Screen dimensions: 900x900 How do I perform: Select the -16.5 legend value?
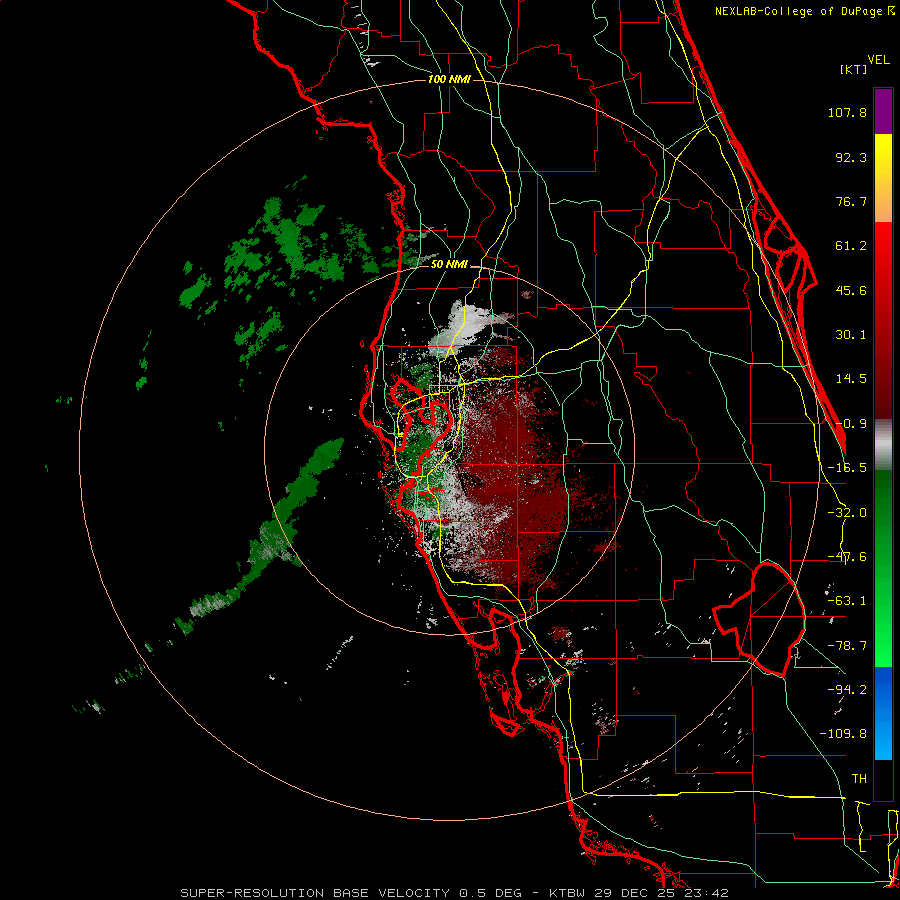click(x=847, y=468)
